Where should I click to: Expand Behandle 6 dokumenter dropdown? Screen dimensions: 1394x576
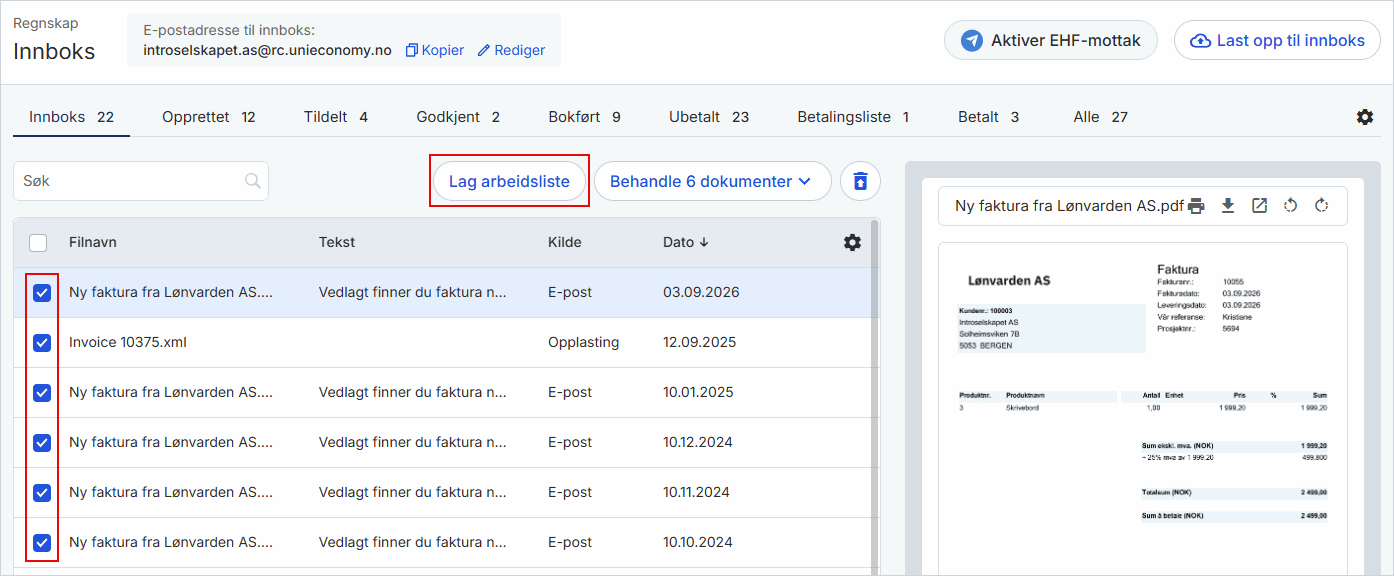[x=713, y=181]
